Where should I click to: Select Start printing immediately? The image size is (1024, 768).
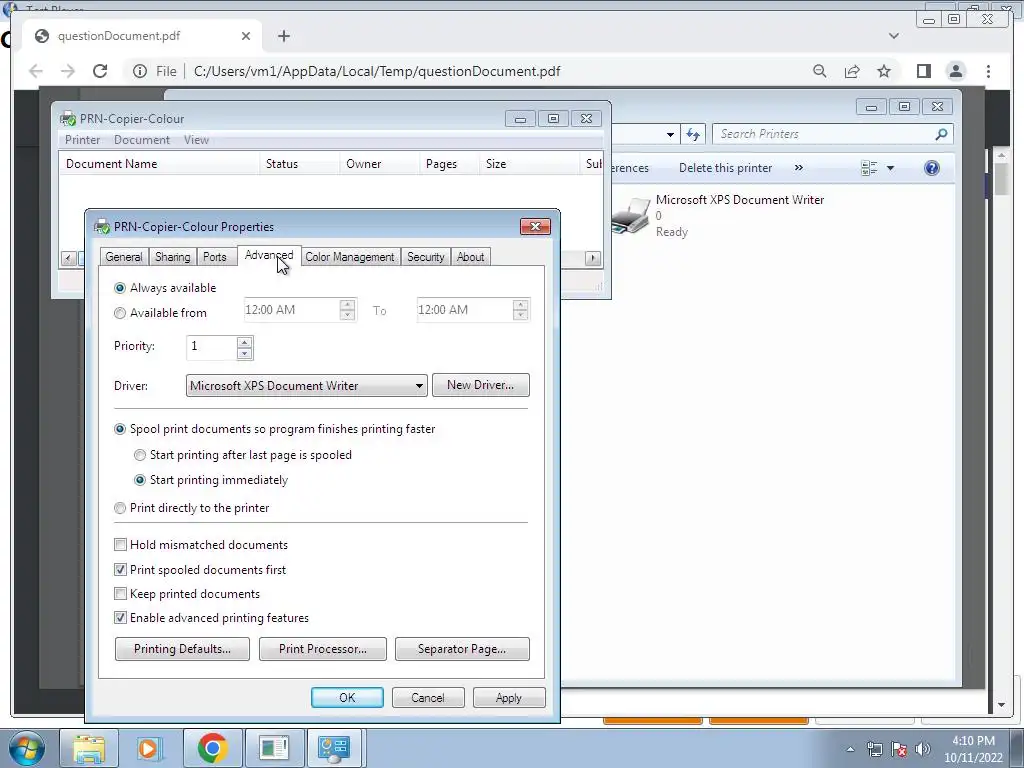click(140, 480)
